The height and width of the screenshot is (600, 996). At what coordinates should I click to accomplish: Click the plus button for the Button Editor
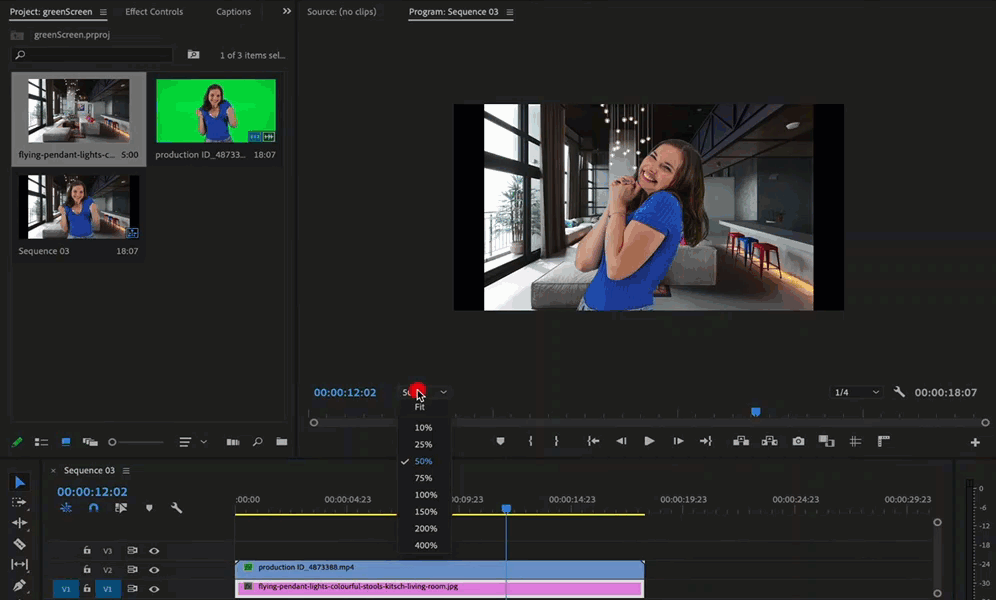(x=975, y=441)
